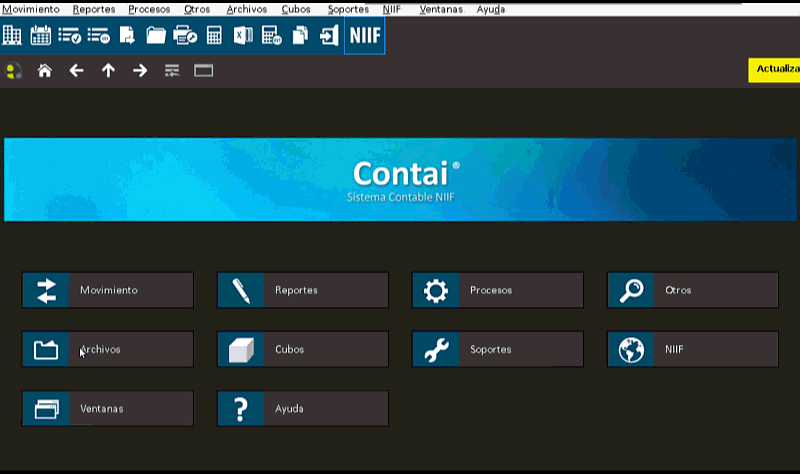The height and width of the screenshot is (474, 800).
Task: Go to the home screen icon
Action: click(44, 71)
